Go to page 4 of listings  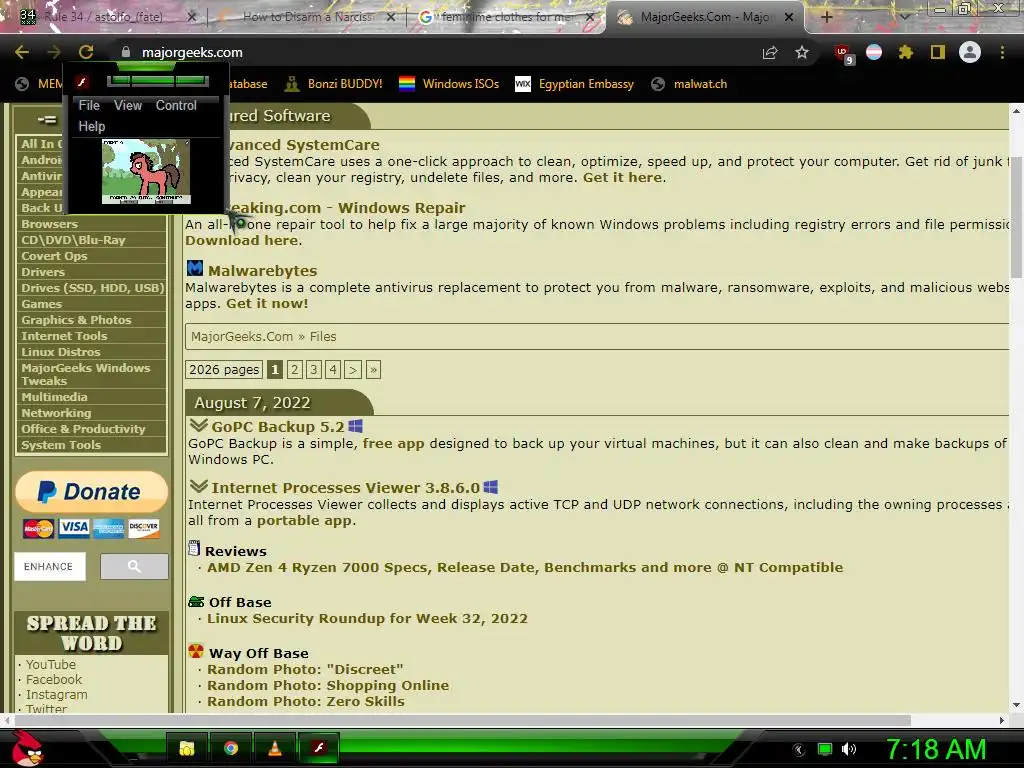point(333,370)
